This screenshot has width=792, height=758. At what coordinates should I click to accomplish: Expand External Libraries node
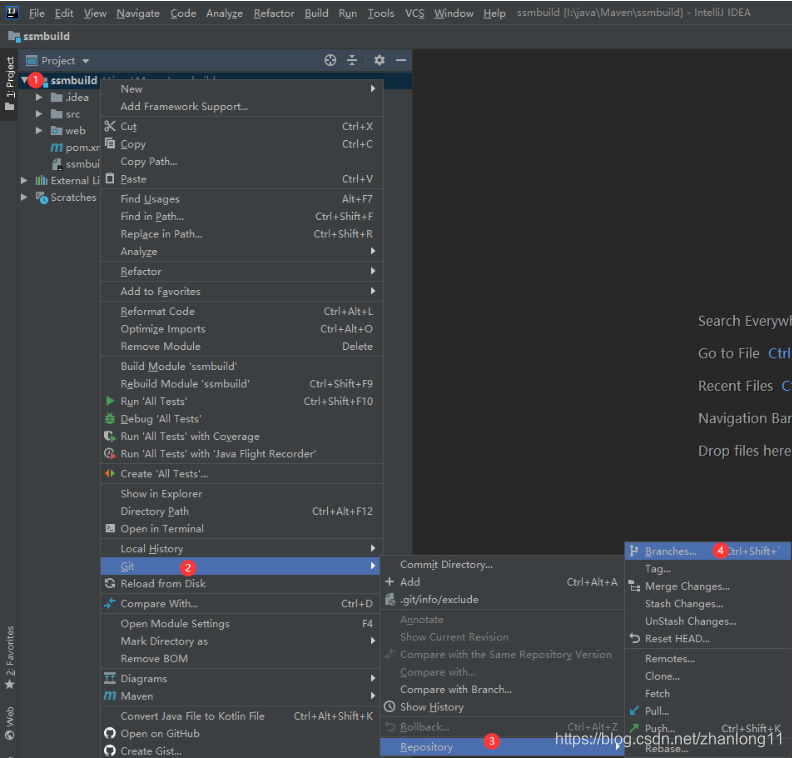tap(24, 180)
